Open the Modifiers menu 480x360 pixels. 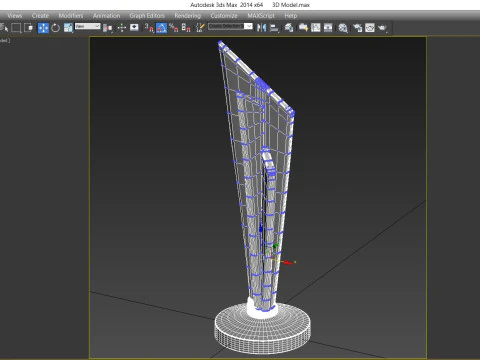71,16
